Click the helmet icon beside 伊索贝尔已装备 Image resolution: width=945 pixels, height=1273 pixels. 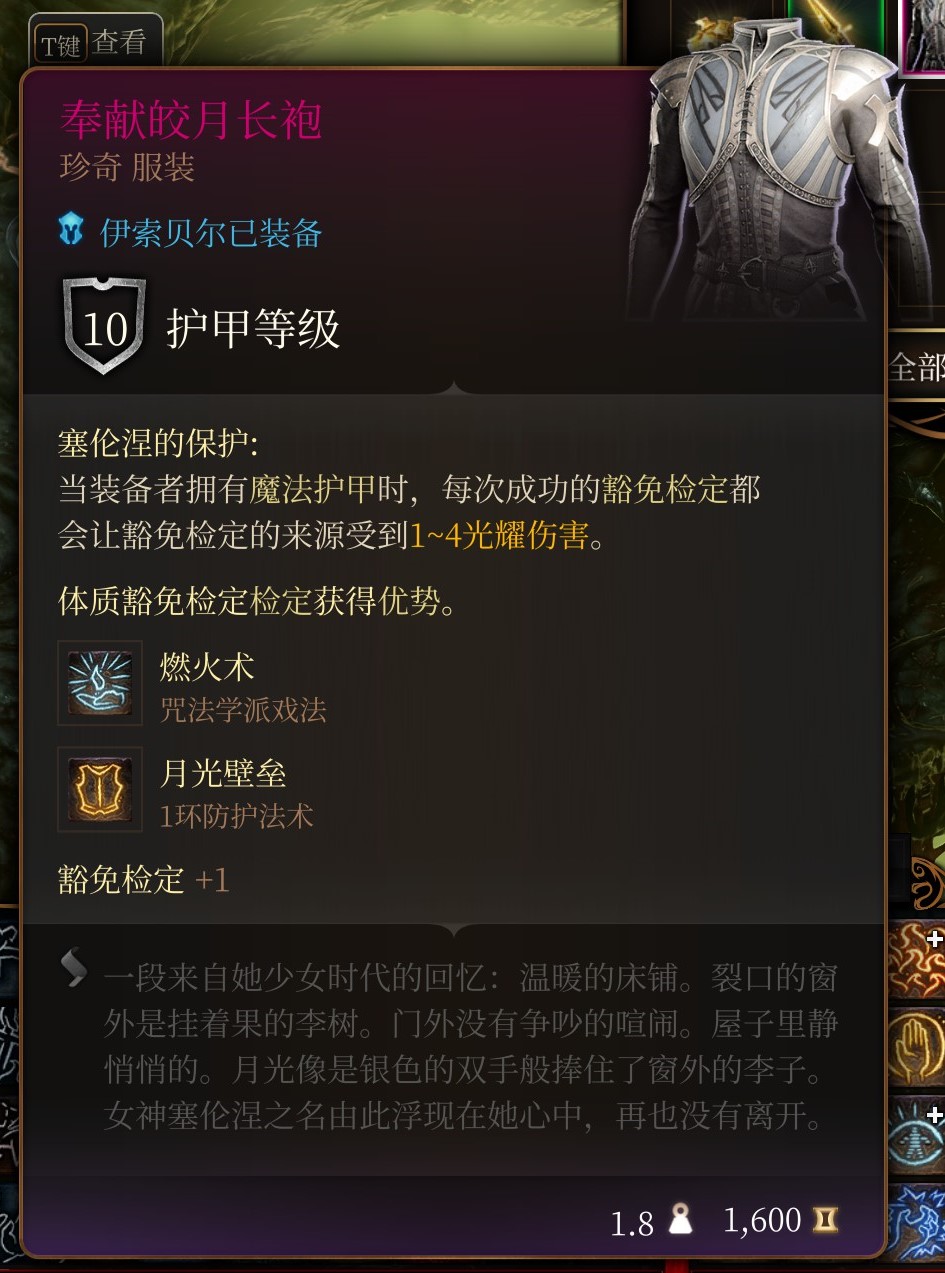point(72,232)
